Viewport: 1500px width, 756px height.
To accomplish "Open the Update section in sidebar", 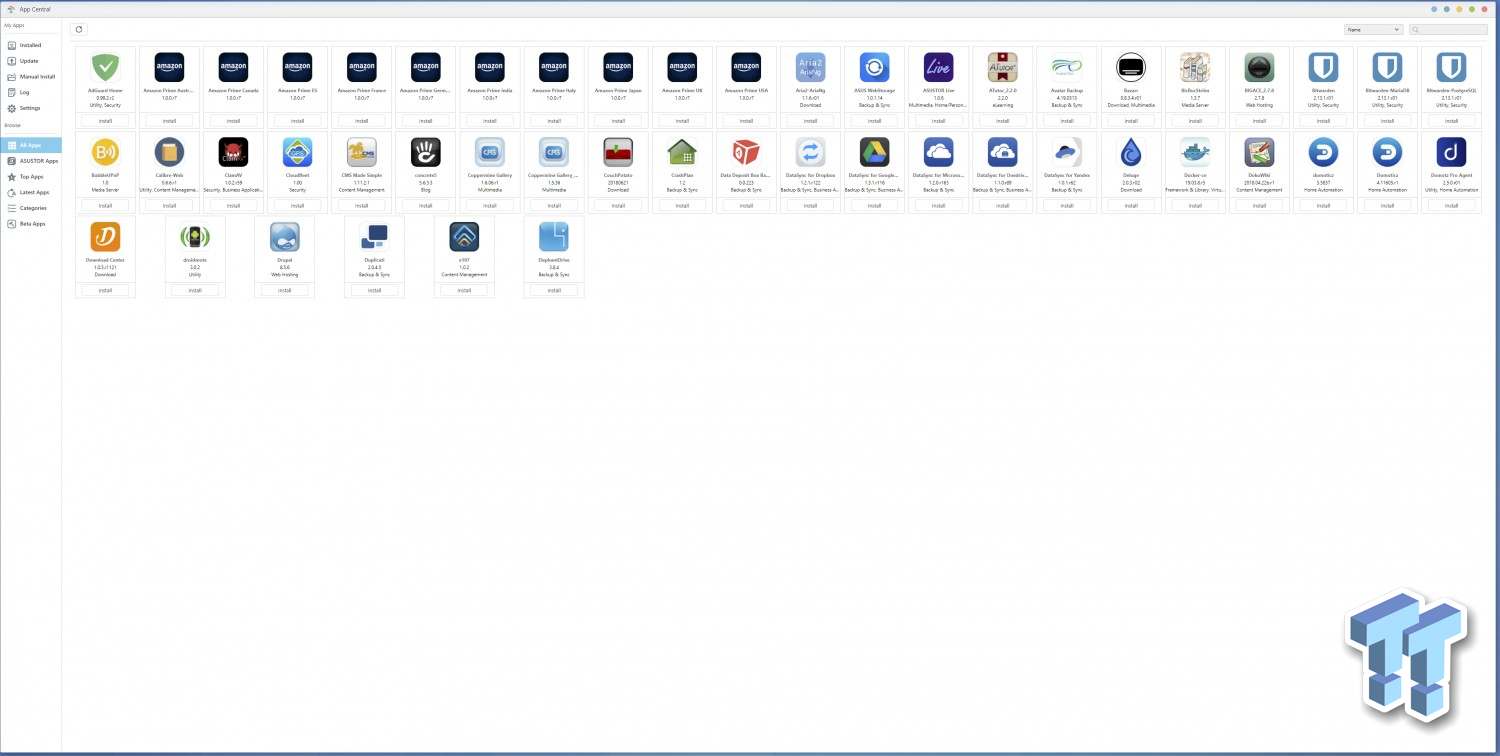I will [31, 61].
